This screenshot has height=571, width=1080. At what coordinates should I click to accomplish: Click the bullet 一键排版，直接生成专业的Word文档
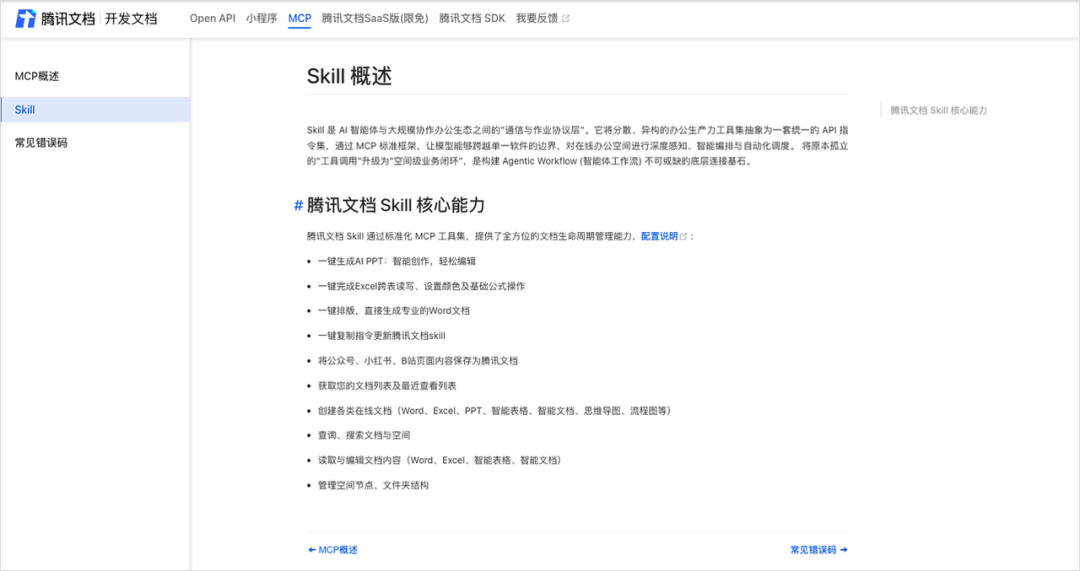tap(393, 311)
